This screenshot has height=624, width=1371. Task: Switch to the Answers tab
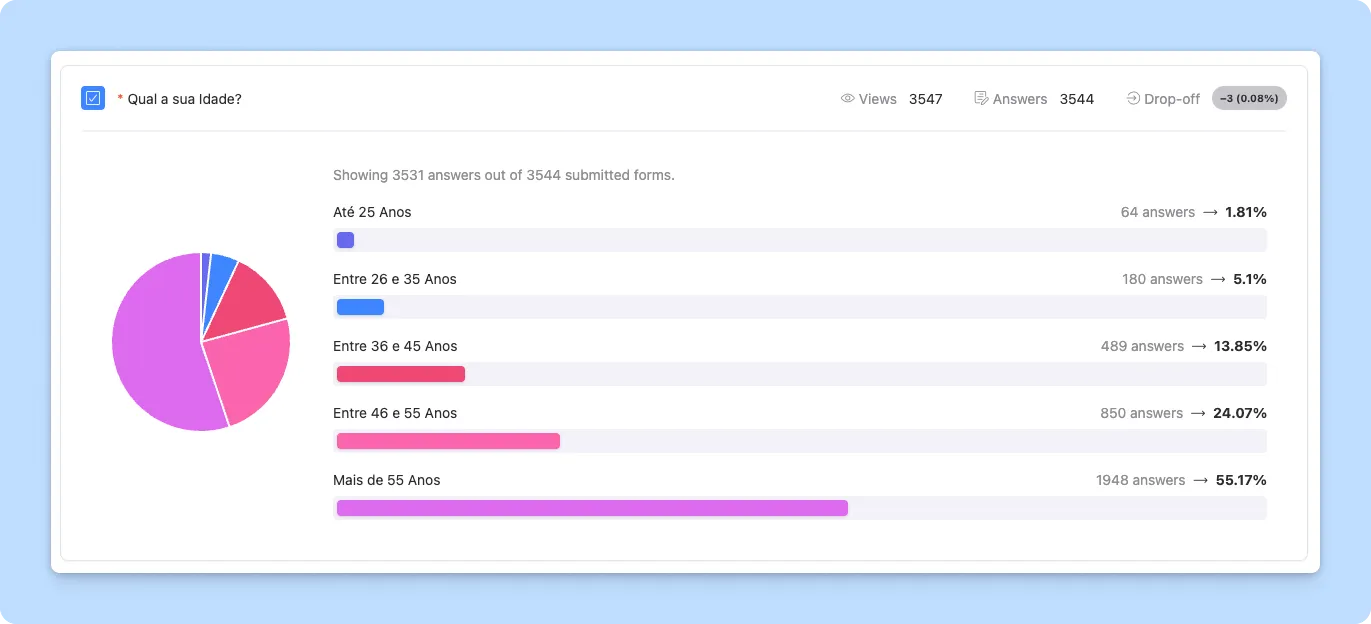(x=1019, y=98)
